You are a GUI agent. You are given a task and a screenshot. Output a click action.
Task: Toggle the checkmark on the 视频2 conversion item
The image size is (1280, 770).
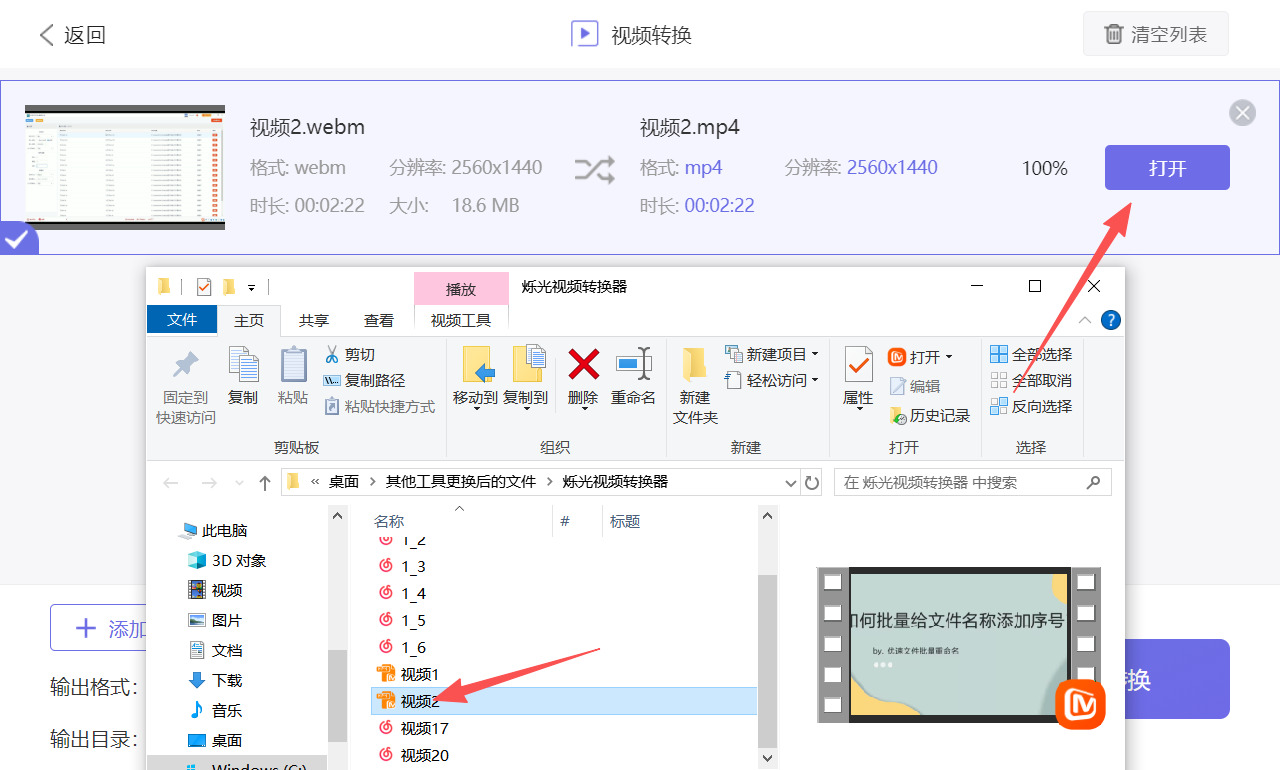tap(17, 239)
